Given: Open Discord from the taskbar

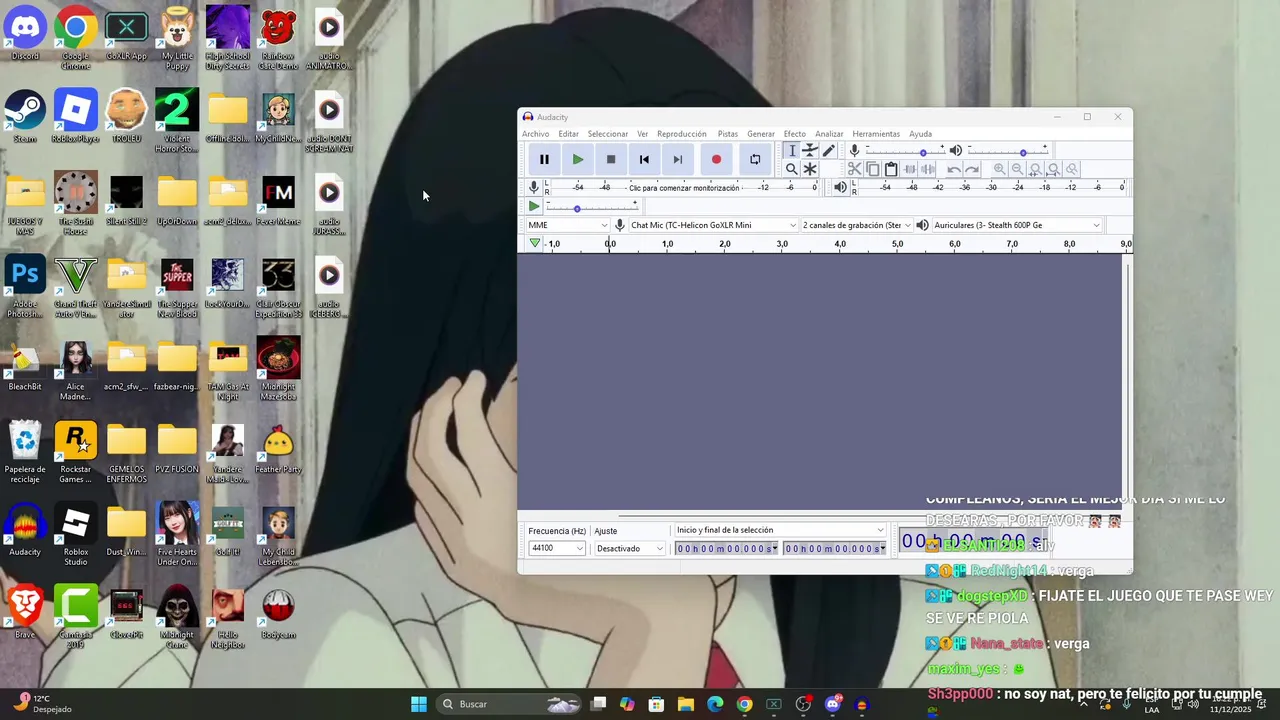Looking at the screenshot, I should [x=833, y=704].
